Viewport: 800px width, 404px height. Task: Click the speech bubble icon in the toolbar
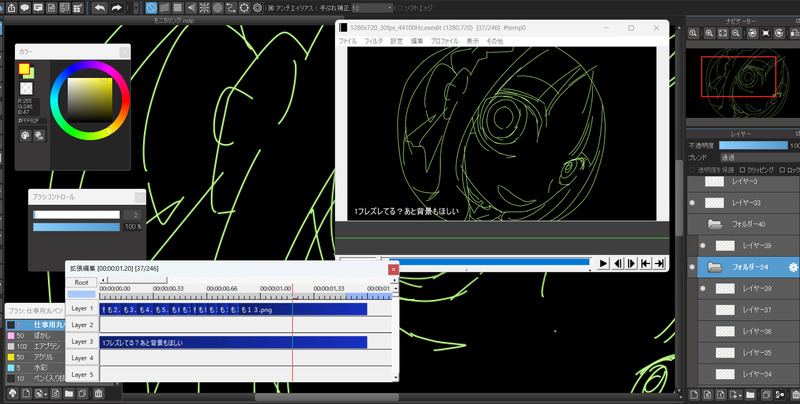[x=24, y=8]
